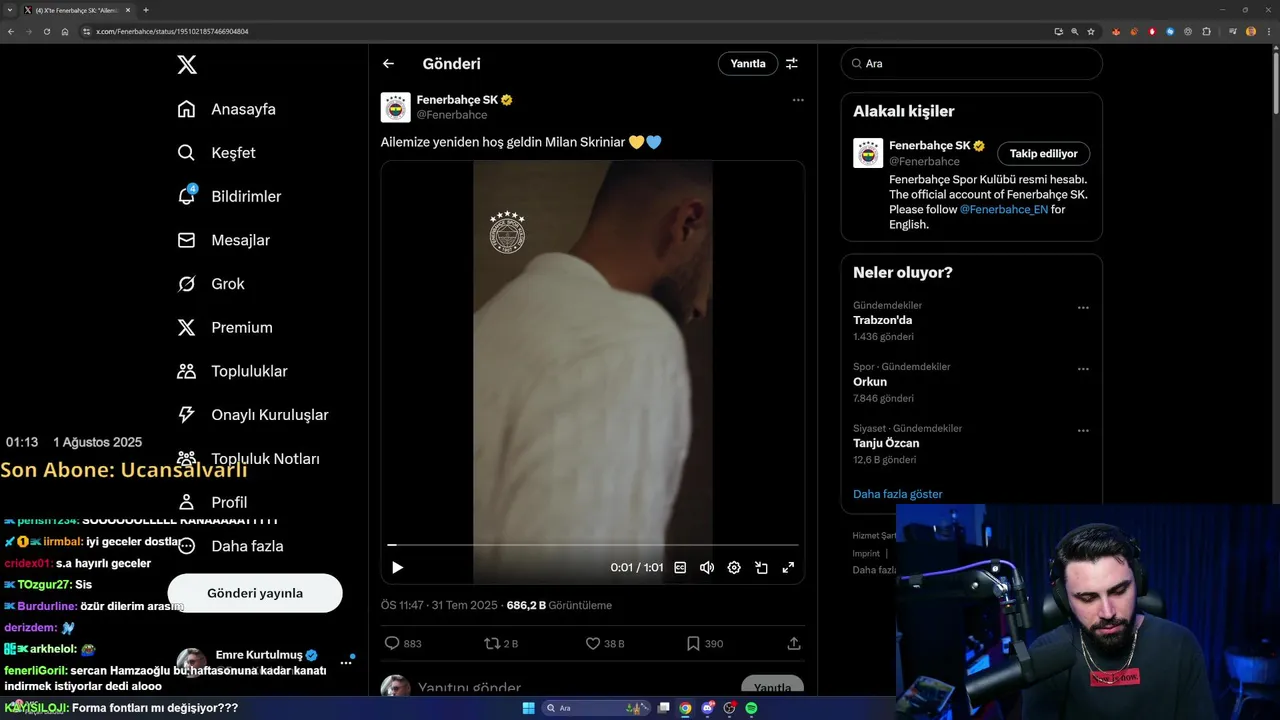The width and height of the screenshot is (1280, 720).
Task: Open the Windows Start menu
Action: point(528,708)
